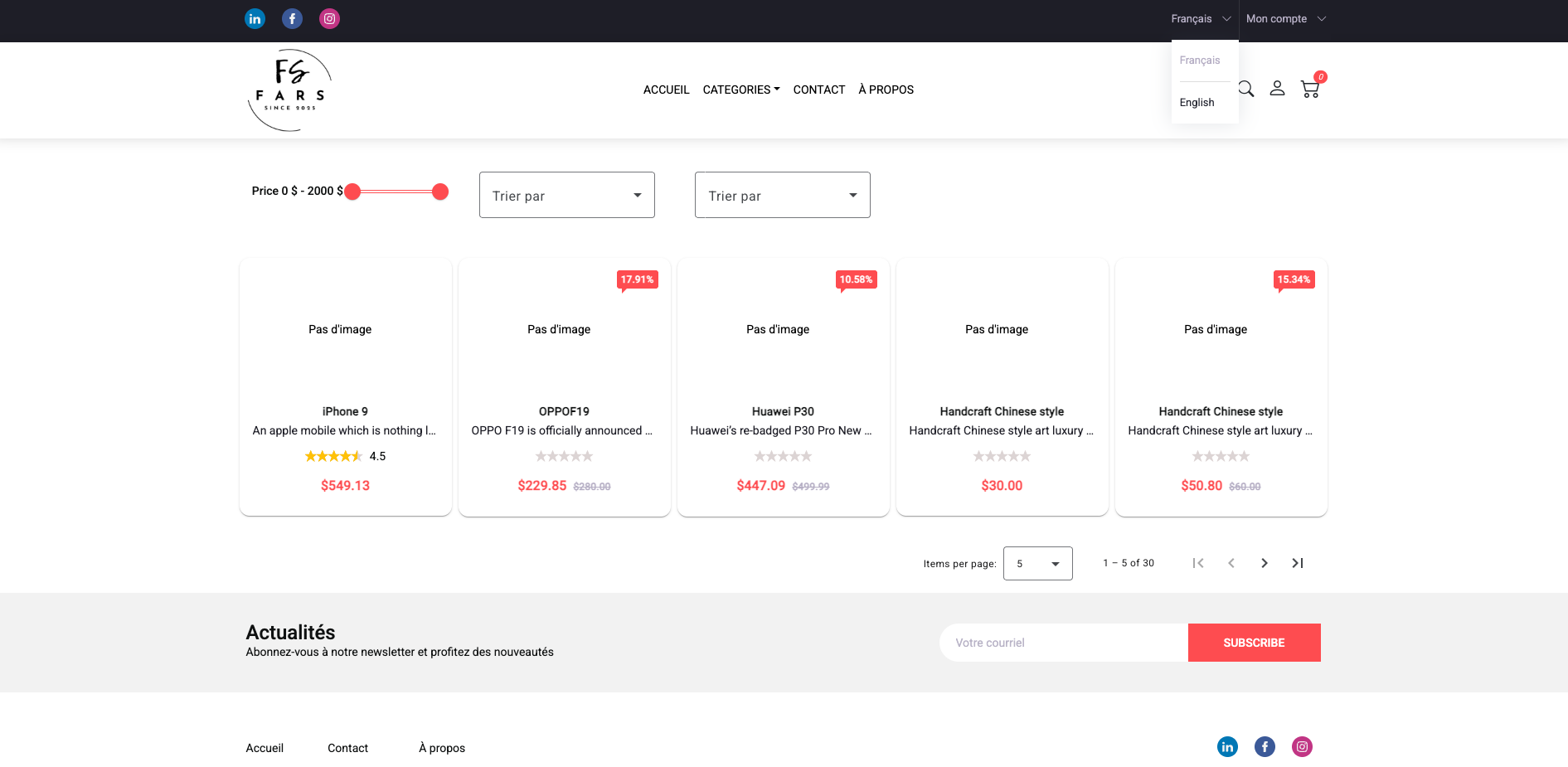This screenshot has height=767, width=1568.
Task: Click the Facebook icon in top bar
Action: point(292,19)
